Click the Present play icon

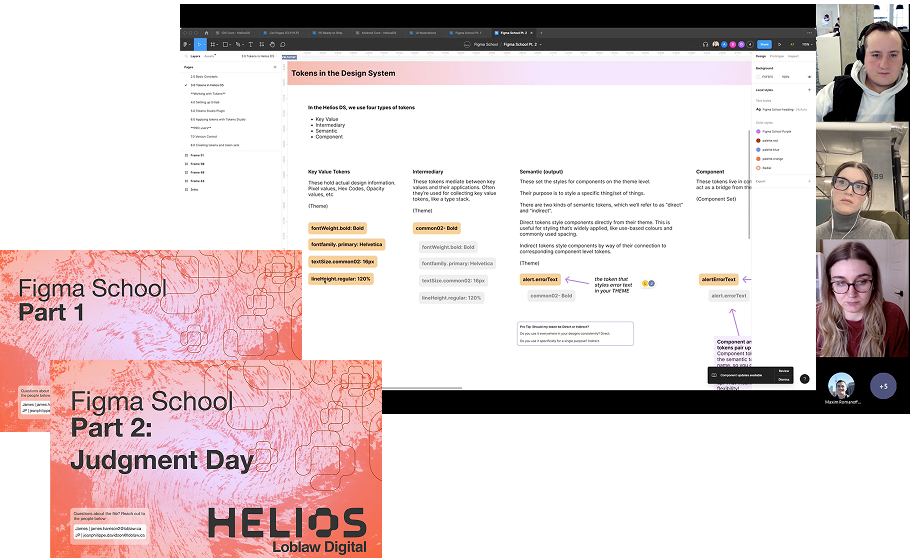tap(779, 45)
